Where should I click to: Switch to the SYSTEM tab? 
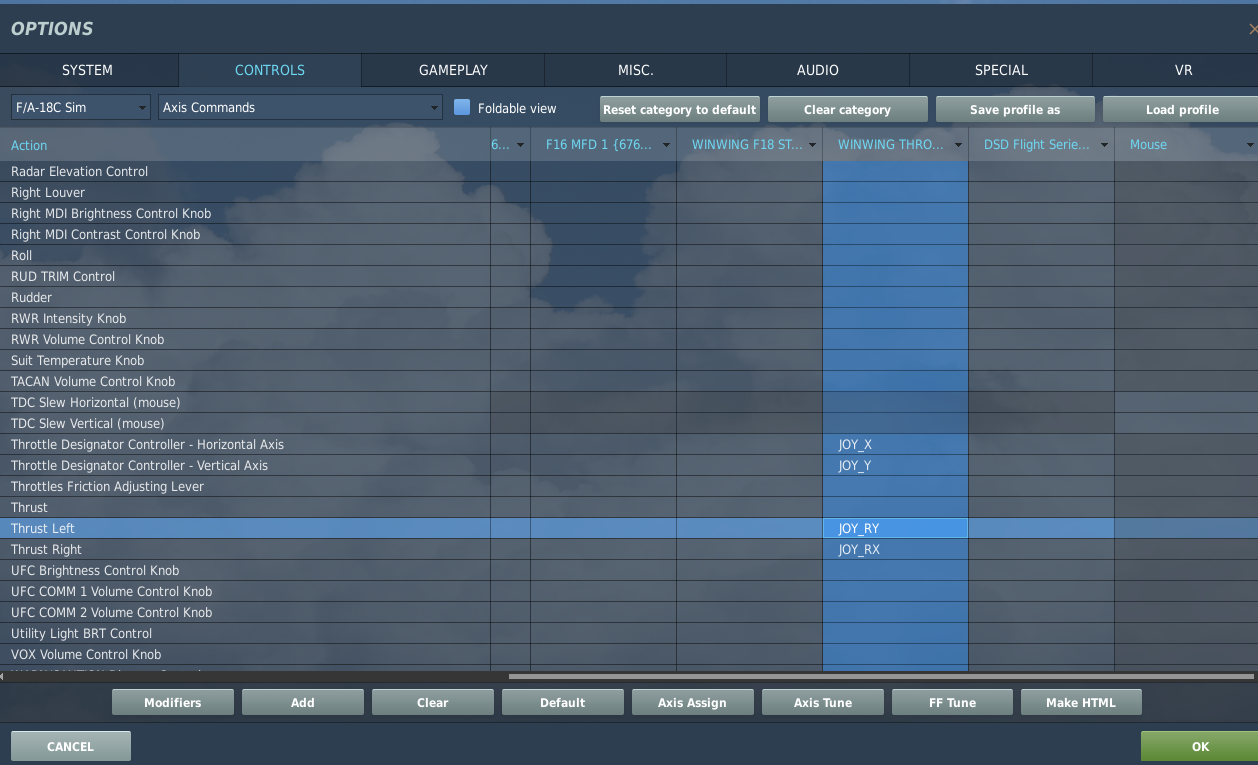[x=88, y=70]
